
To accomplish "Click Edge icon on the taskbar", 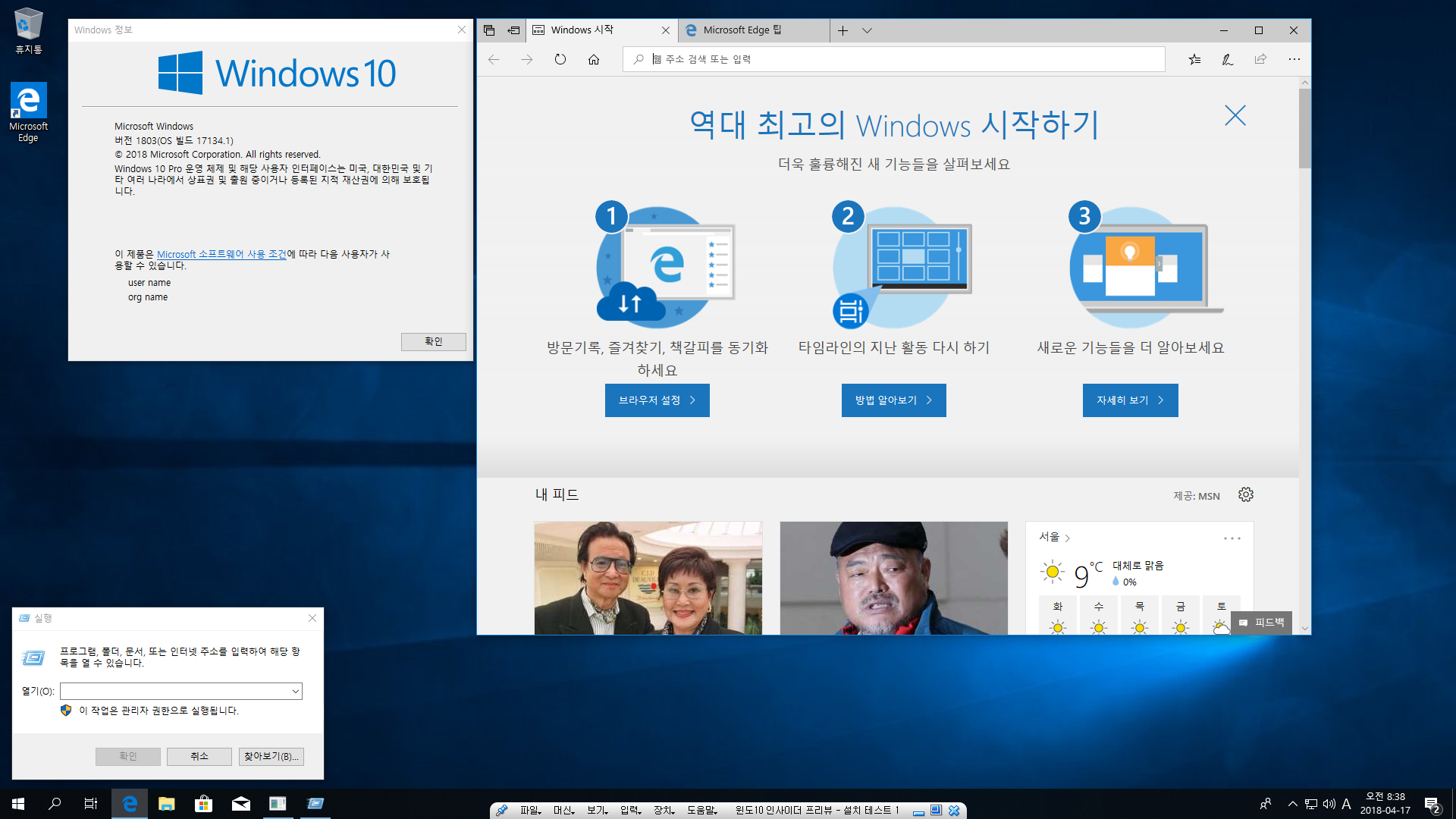I will pyautogui.click(x=130, y=804).
